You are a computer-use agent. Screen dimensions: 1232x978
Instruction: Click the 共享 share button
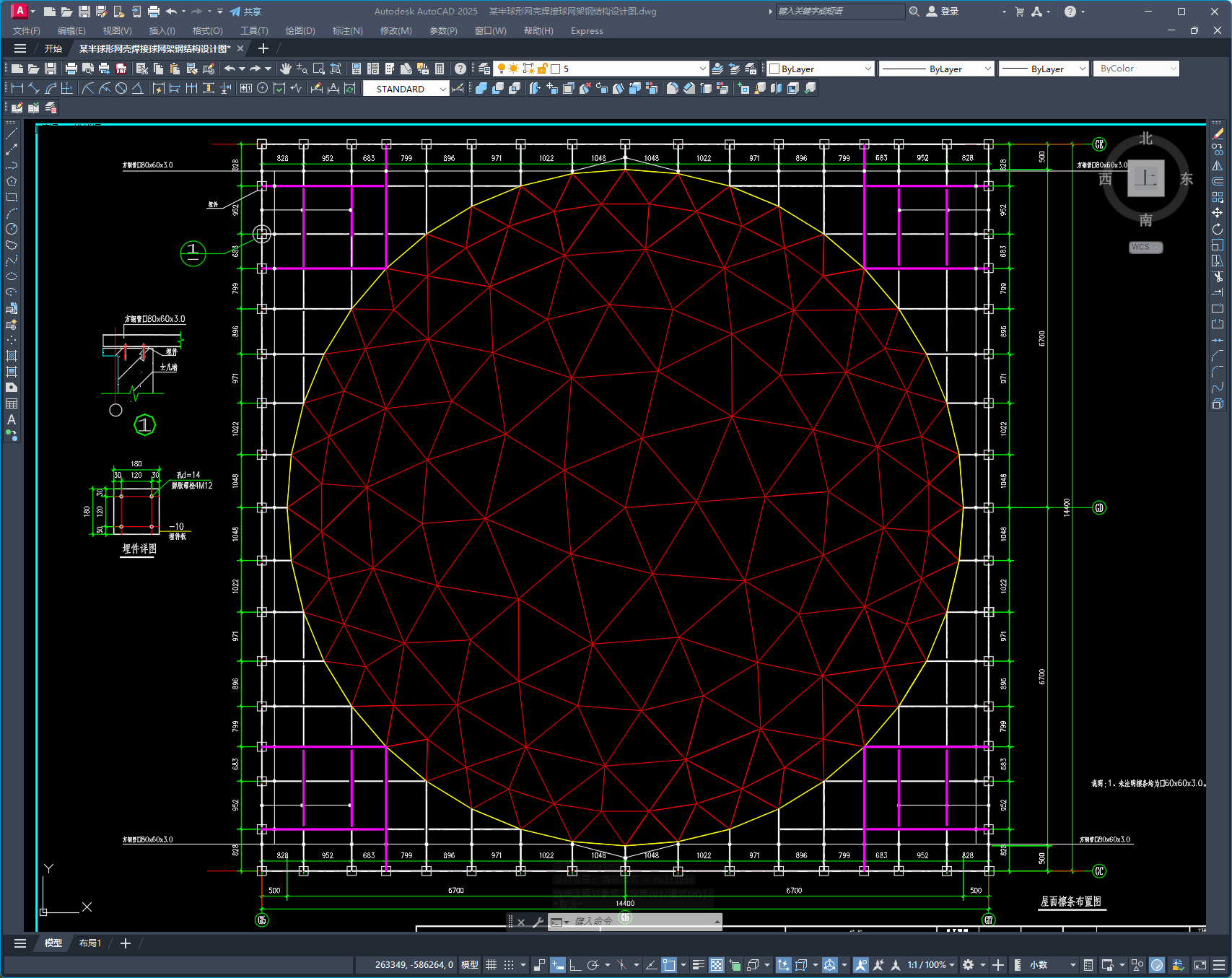245,12
